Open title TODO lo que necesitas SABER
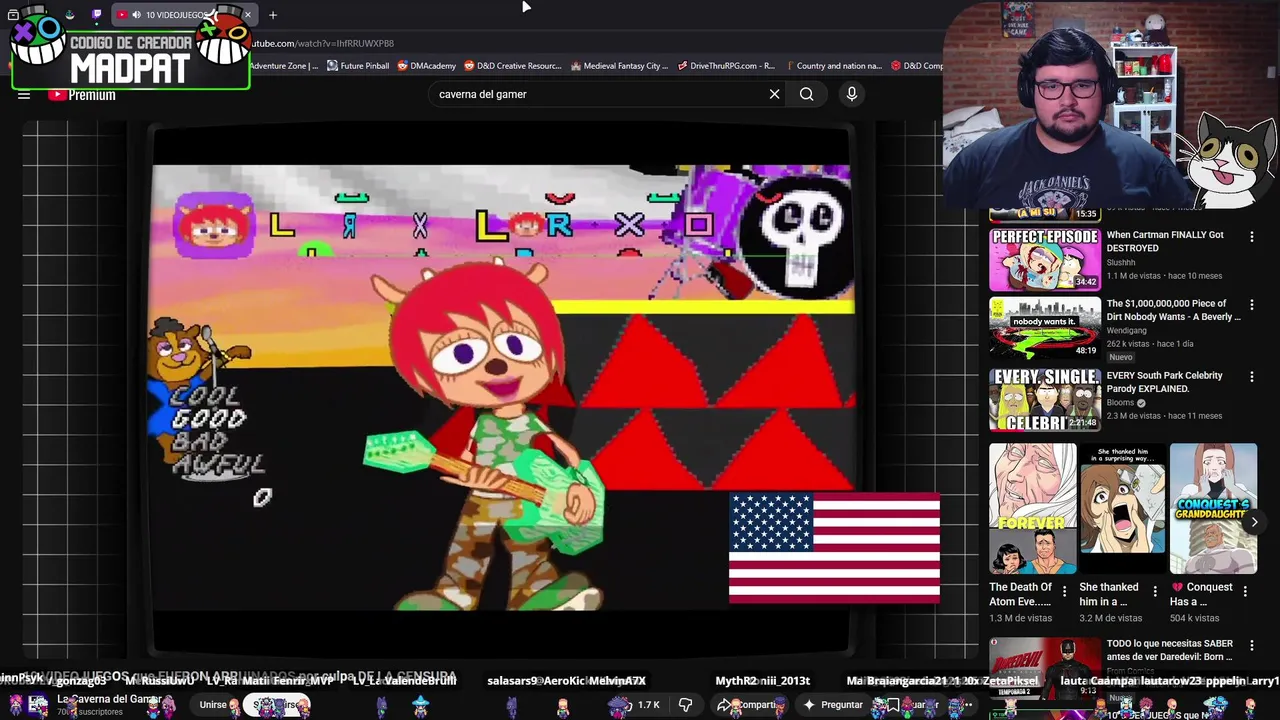Screen dimensions: 1280x720 click(1169, 649)
